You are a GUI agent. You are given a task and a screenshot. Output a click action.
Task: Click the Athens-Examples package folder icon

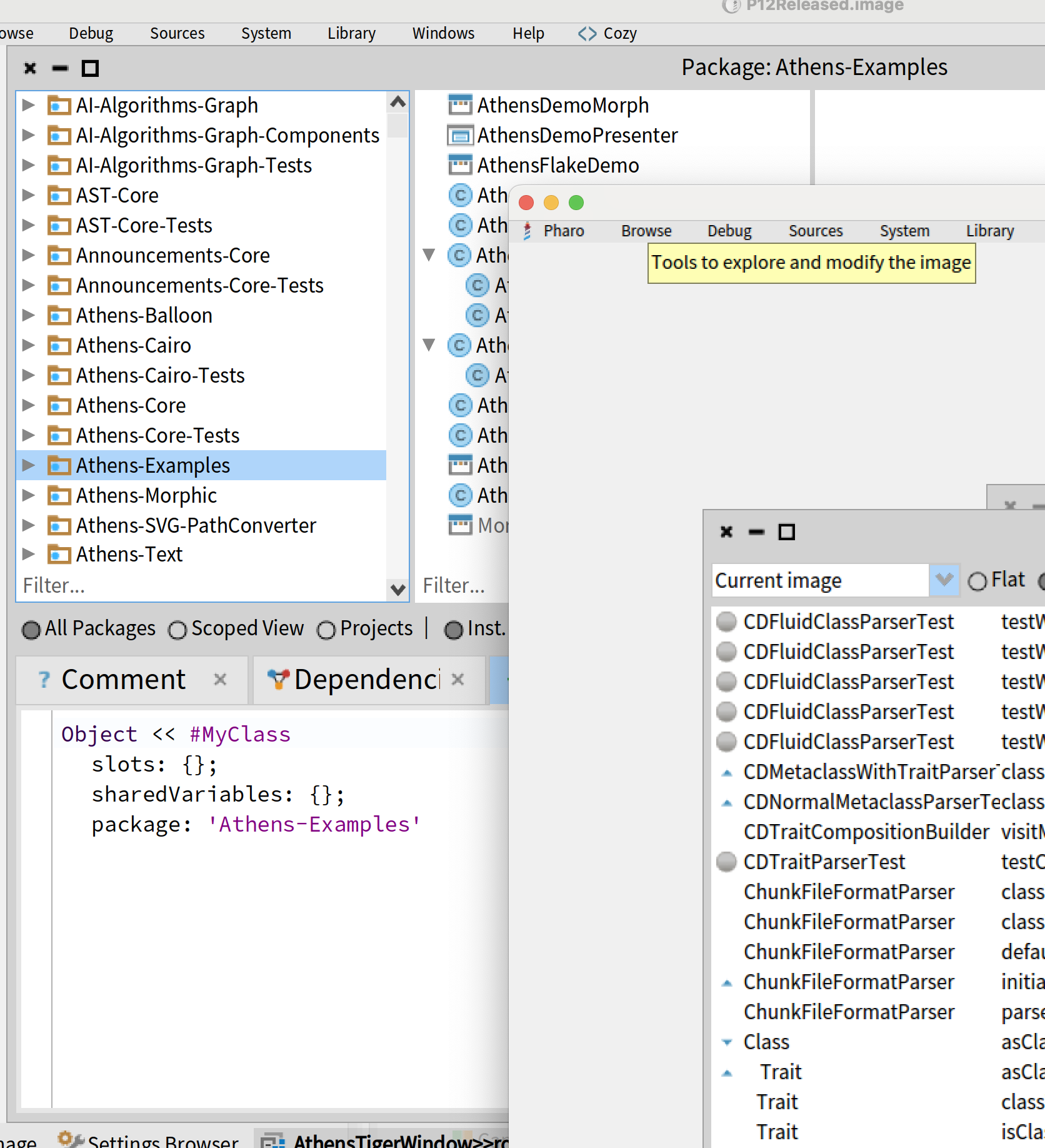59,466
